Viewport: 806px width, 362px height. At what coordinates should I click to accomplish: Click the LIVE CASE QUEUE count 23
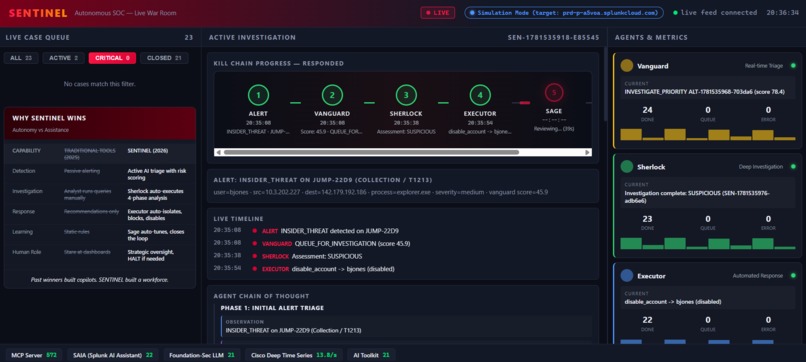[189, 38]
